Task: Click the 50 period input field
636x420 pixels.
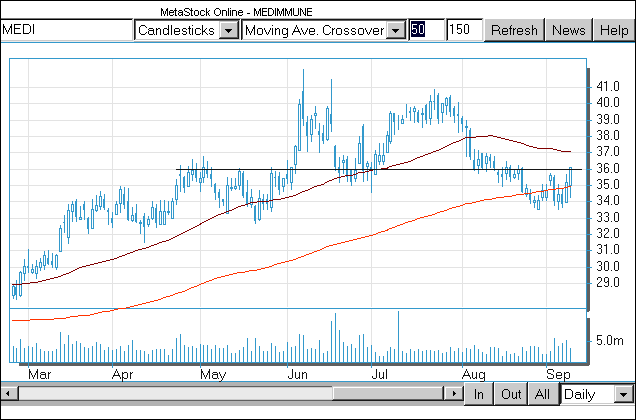Action: click(426, 30)
